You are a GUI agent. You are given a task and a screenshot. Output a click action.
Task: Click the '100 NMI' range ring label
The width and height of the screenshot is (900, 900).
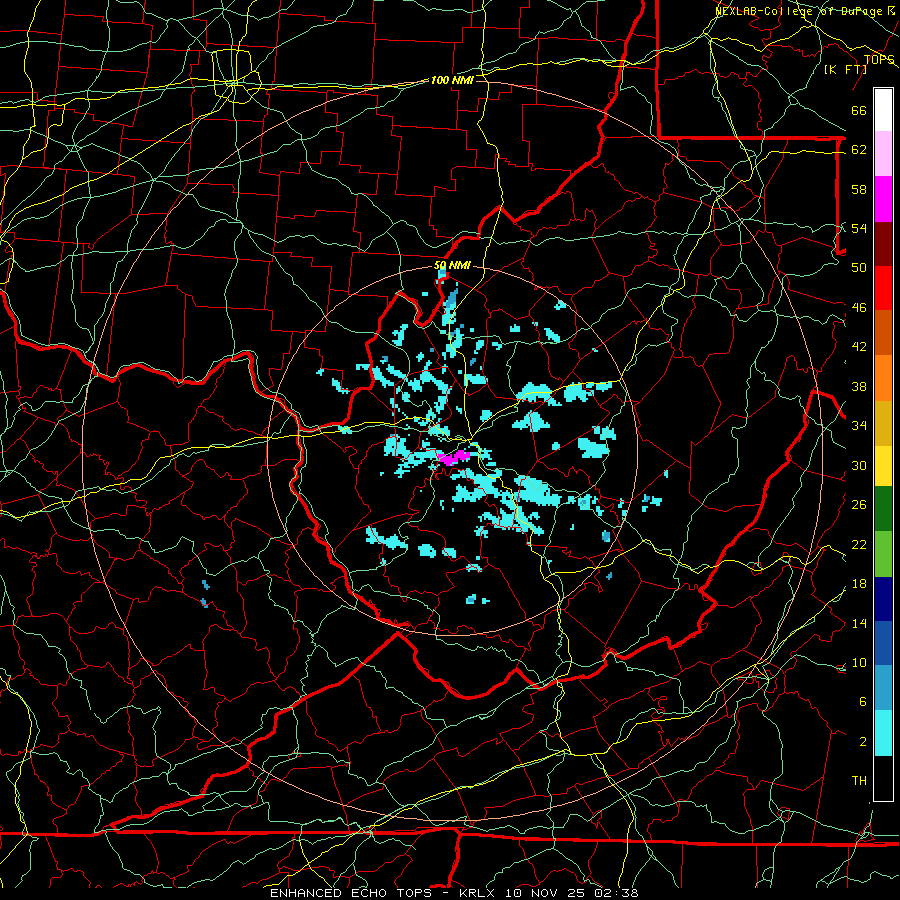(x=452, y=80)
